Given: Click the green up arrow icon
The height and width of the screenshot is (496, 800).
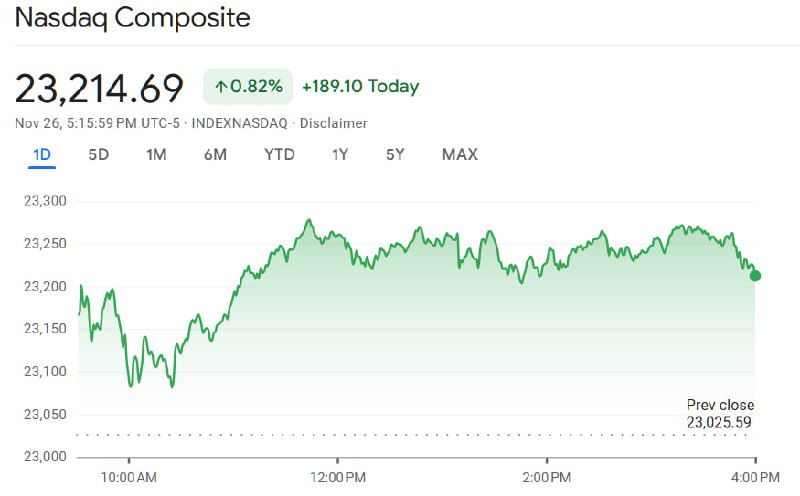Looking at the screenshot, I should pos(221,87).
